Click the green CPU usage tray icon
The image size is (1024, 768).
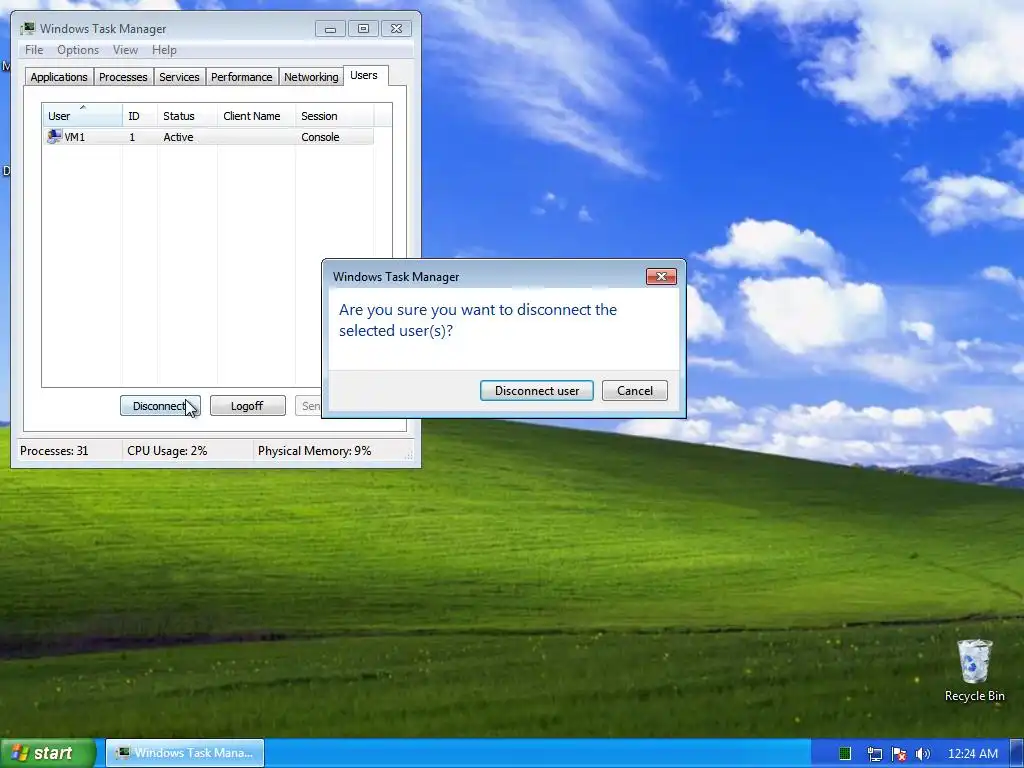click(845, 754)
